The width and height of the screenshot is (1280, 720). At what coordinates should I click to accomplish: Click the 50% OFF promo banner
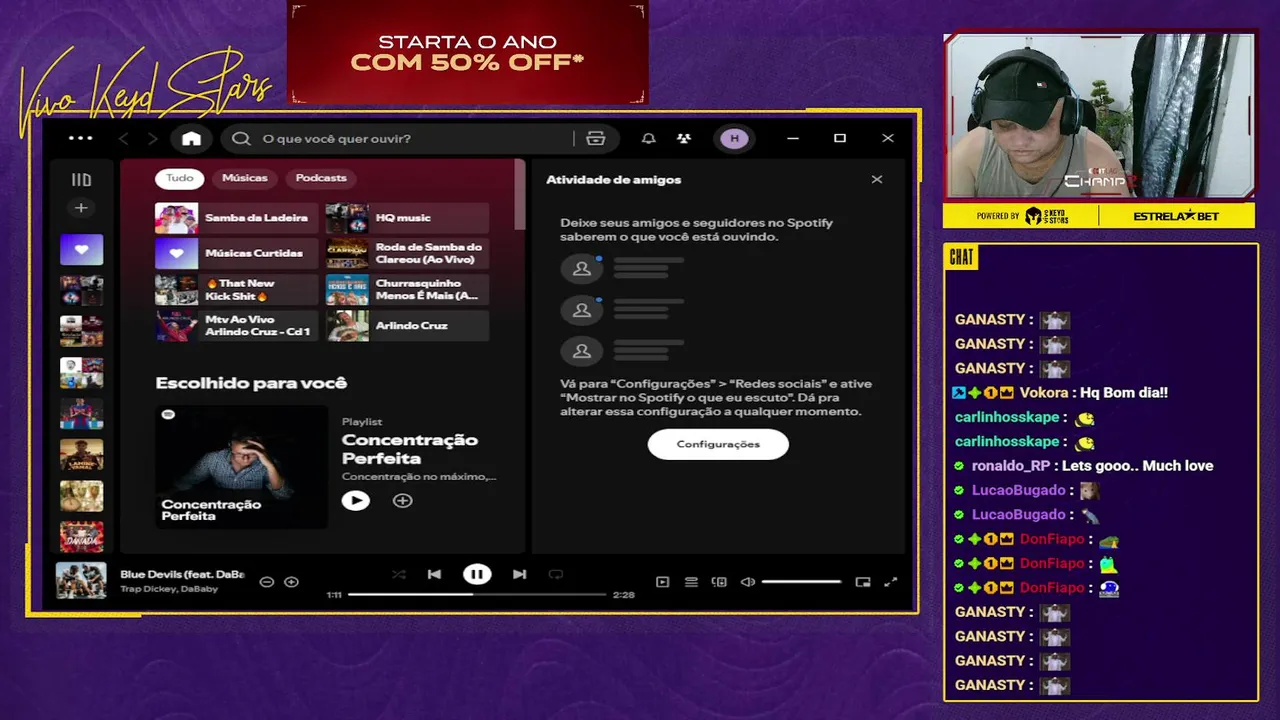pyautogui.click(x=467, y=52)
